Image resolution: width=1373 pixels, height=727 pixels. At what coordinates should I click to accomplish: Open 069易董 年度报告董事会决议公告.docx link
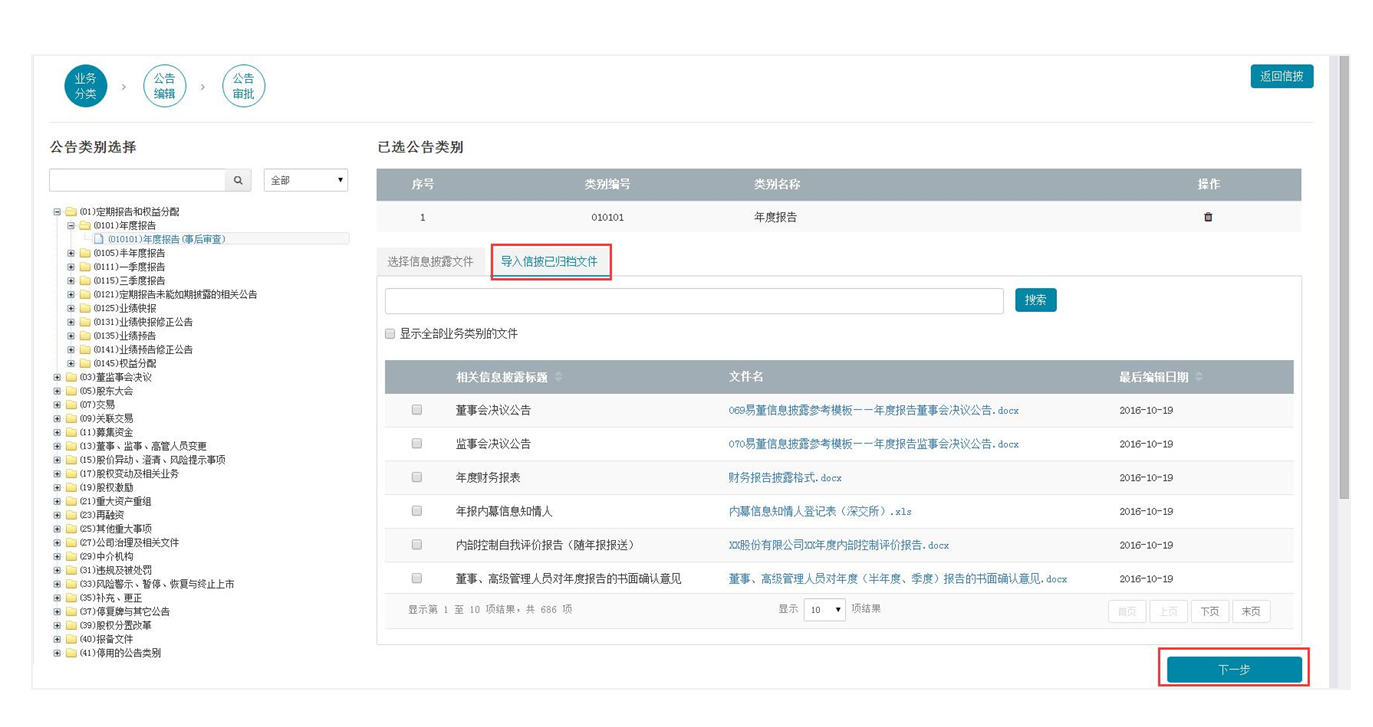(x=874, y=410)
